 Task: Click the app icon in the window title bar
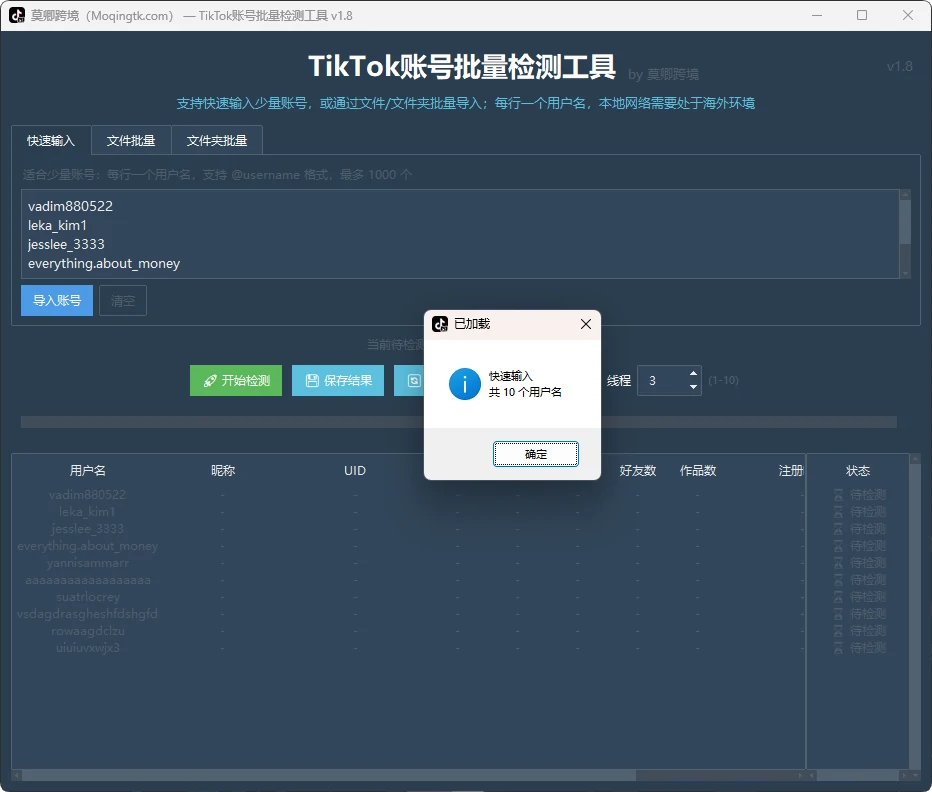pyautogui.click(x=17, y=15)
